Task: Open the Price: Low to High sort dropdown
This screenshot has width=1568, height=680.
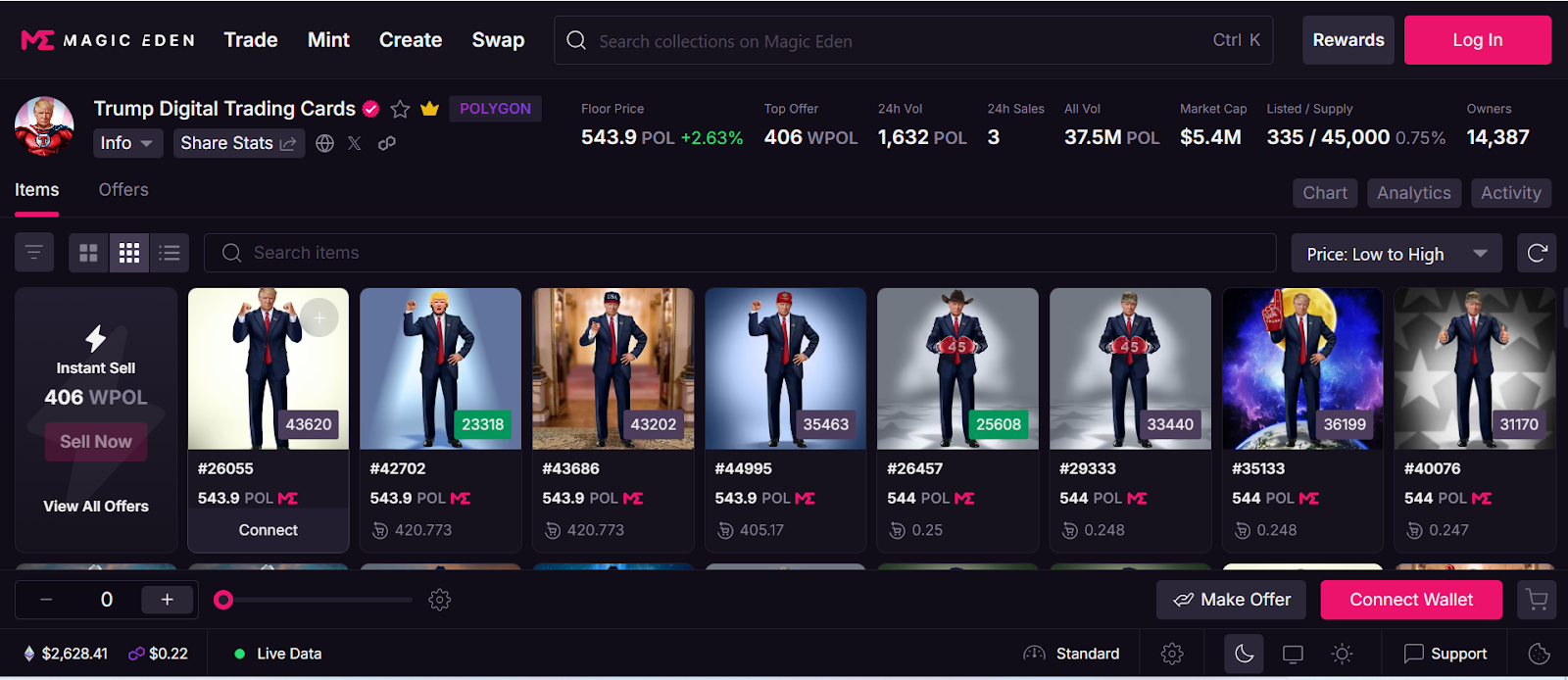Action: click(1396, 254)
